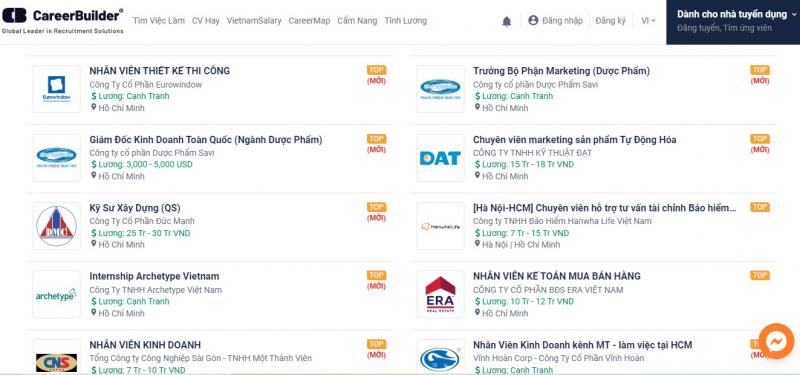Go to VietnamSalary page
Screen dimensions: 800x375
tap(254, 21)
